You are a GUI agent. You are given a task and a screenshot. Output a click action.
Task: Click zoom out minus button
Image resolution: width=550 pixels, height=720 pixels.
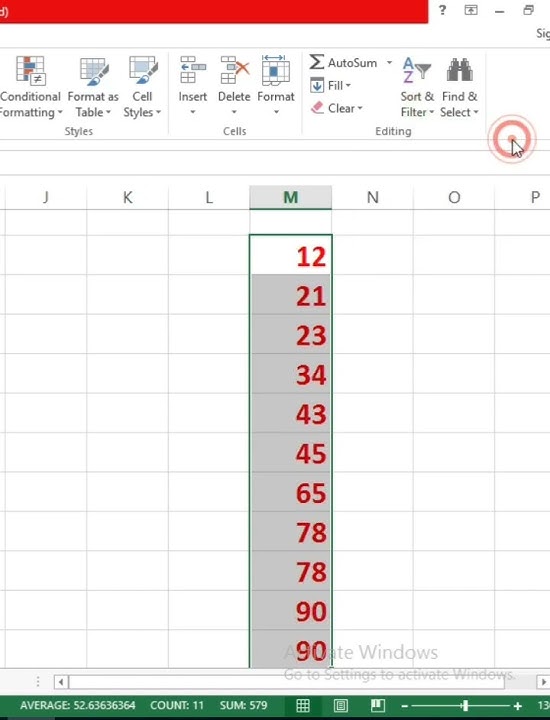pyautogui.click(x=404, y=706)
